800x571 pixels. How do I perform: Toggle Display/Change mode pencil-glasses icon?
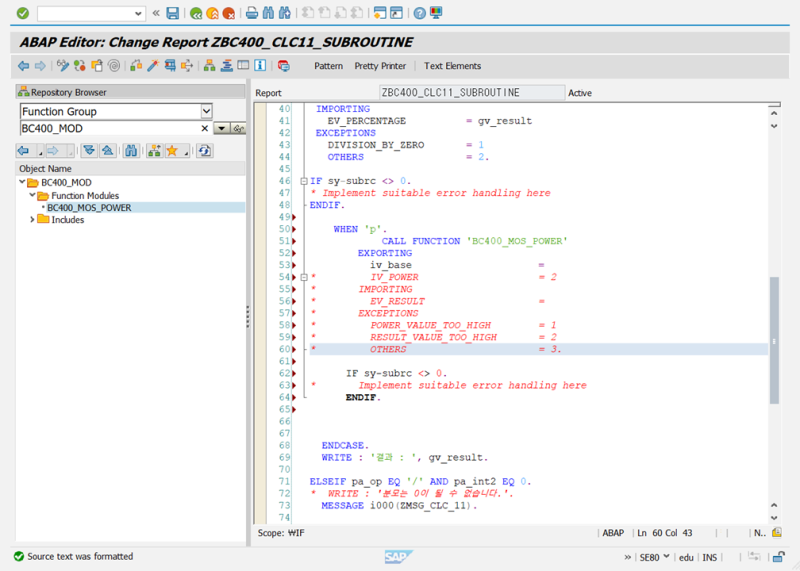(x=62, y=65)
